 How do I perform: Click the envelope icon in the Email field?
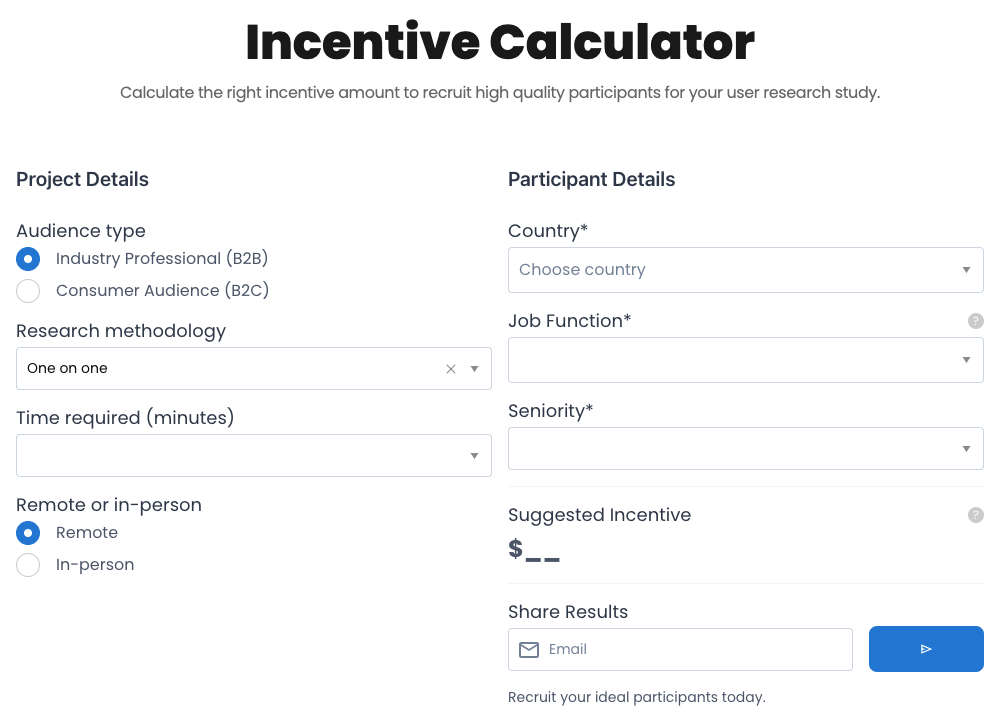[x=528, y=649]
